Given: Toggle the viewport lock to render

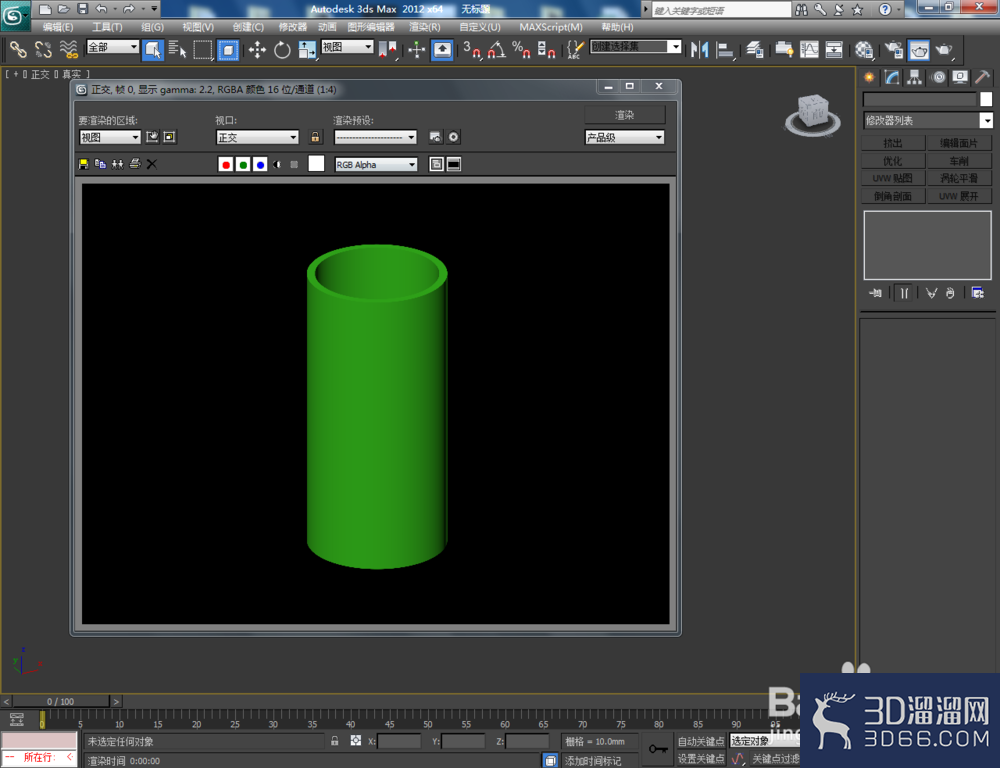Looking at the screenshot, I should (x=315, y=137).
